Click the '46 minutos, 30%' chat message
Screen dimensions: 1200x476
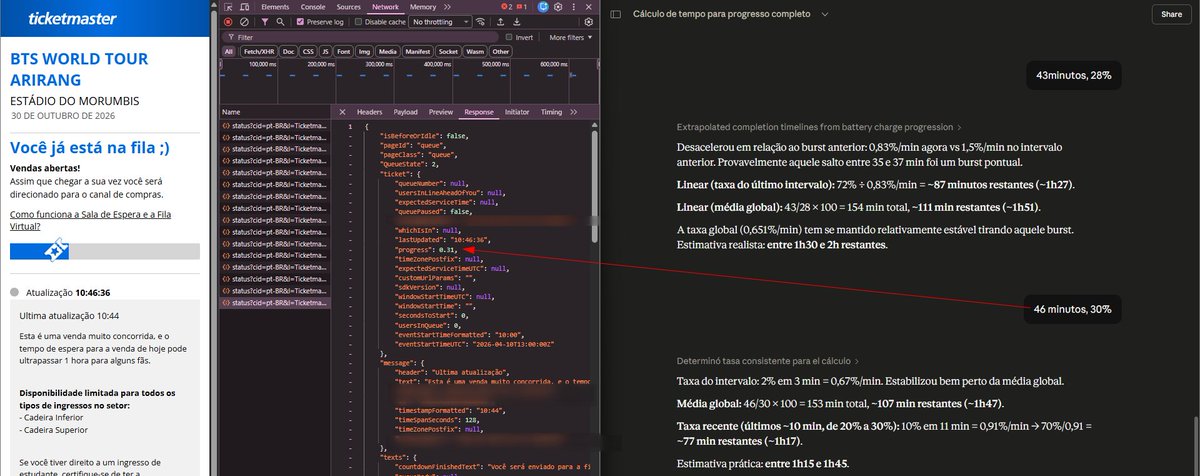pos(1073,309)
